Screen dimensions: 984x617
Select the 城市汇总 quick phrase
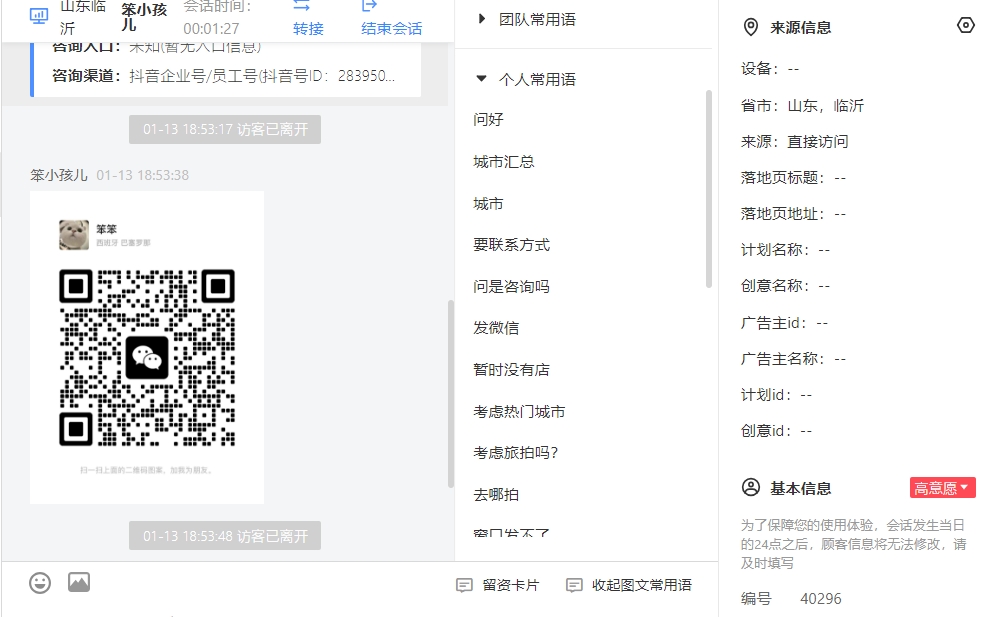504,162
